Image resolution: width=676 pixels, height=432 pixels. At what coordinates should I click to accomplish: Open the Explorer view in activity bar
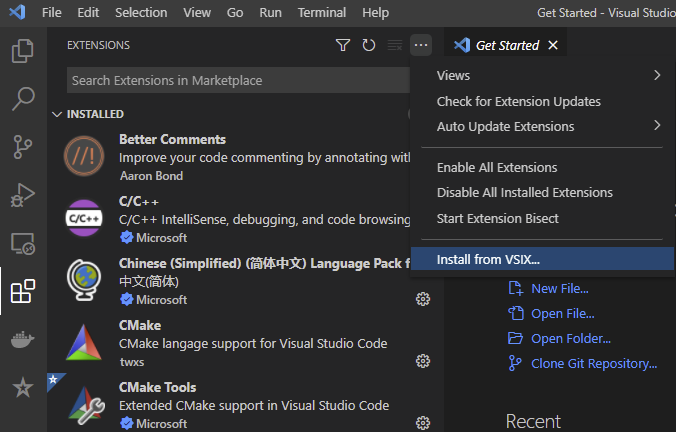pyautogui.click(x=22, y=51)
